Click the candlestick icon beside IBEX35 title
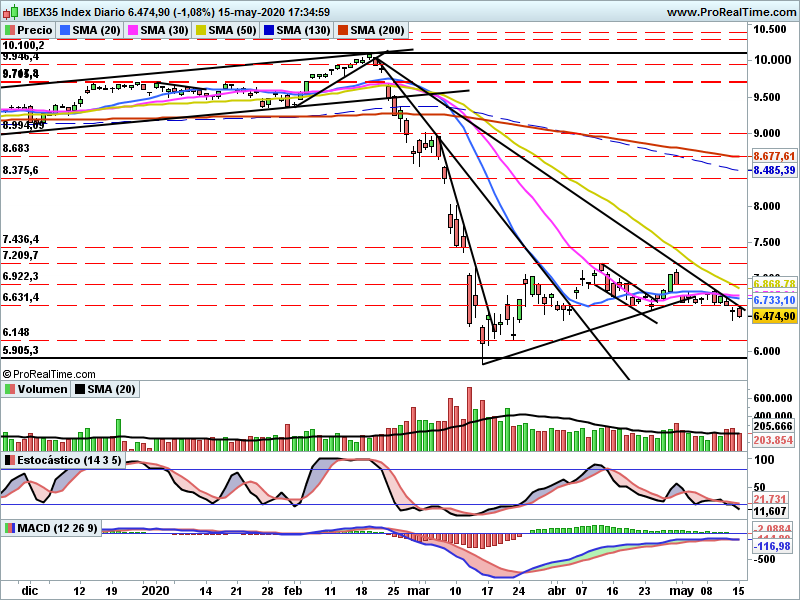 point(11,11)
